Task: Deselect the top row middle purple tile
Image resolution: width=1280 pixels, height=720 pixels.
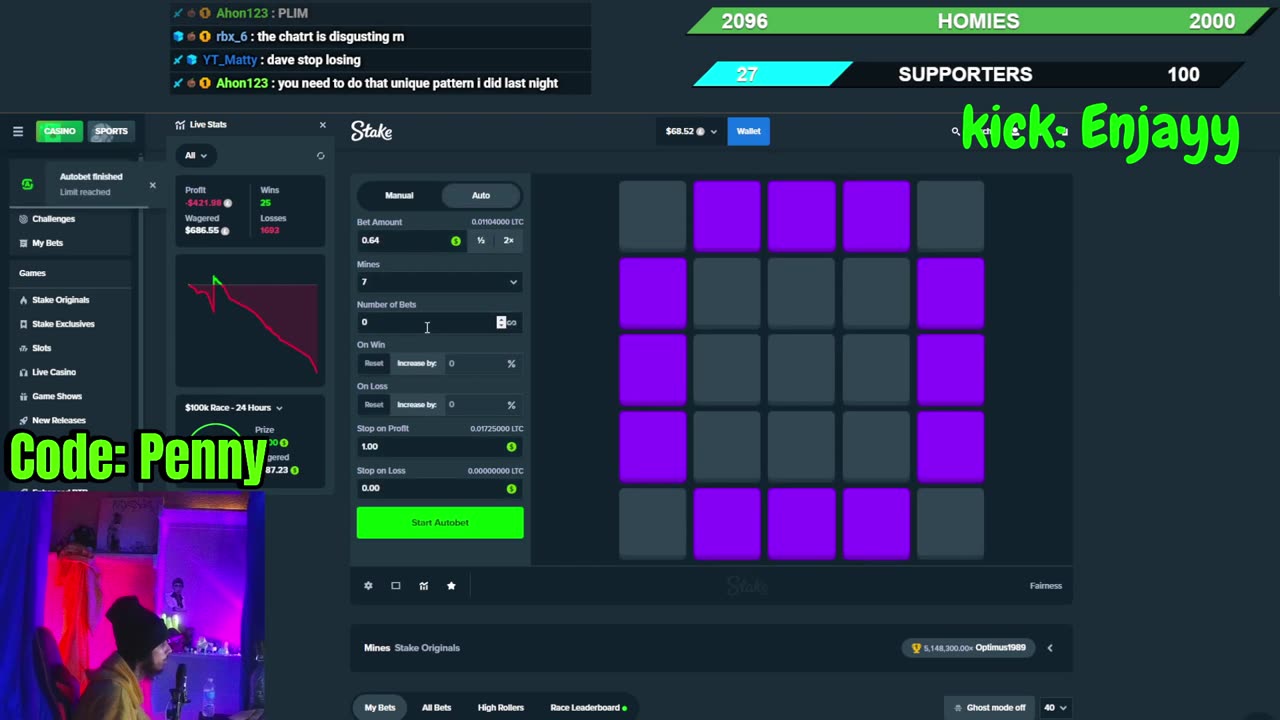Action: pyautogui.click(x=802, y=215)
